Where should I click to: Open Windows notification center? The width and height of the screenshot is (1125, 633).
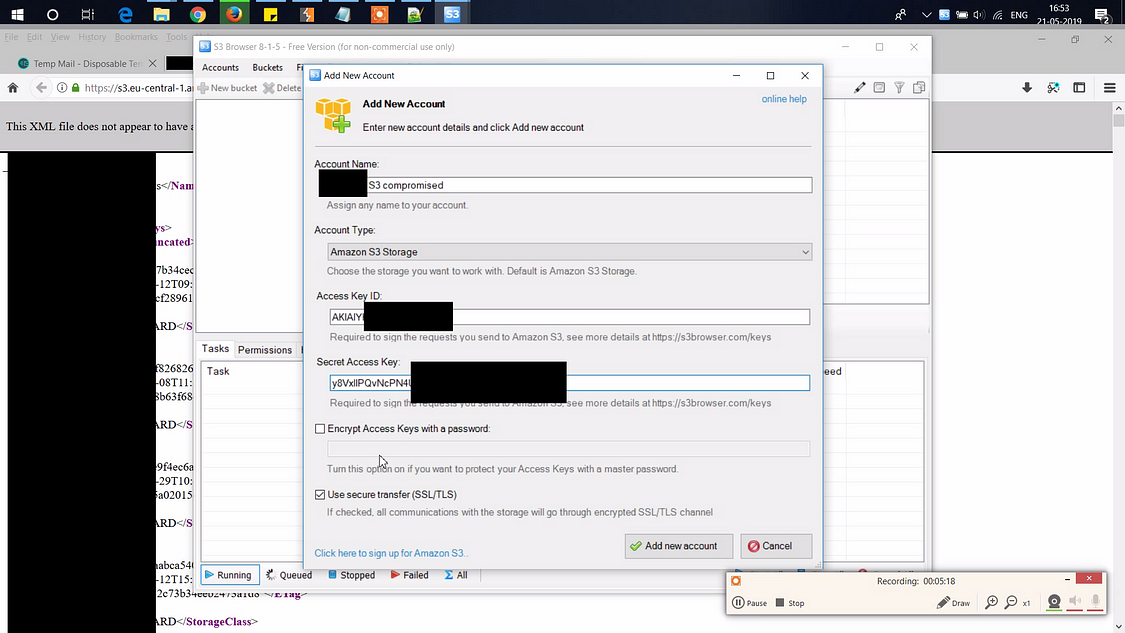[1102, 14]
